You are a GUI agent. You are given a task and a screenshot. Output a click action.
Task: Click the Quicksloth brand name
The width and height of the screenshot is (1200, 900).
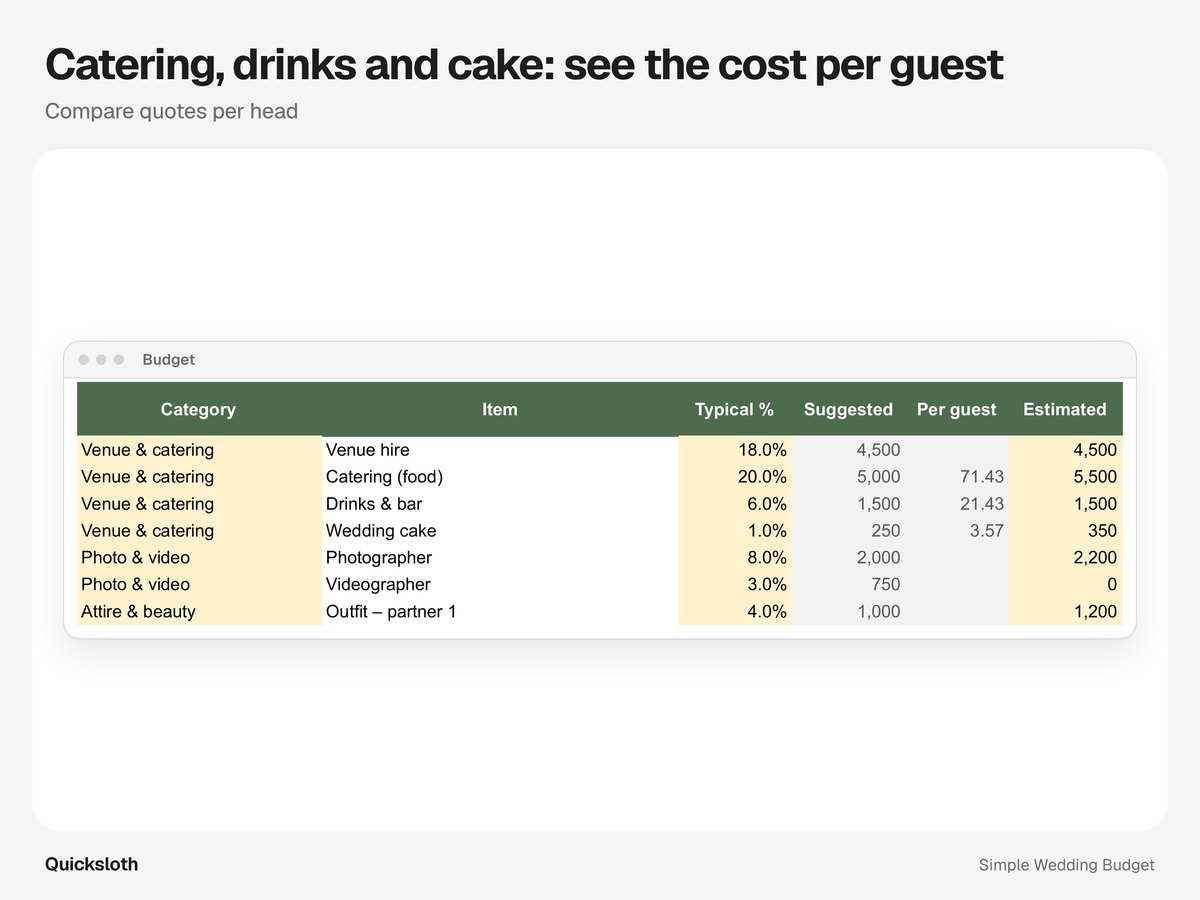point(92,865)
